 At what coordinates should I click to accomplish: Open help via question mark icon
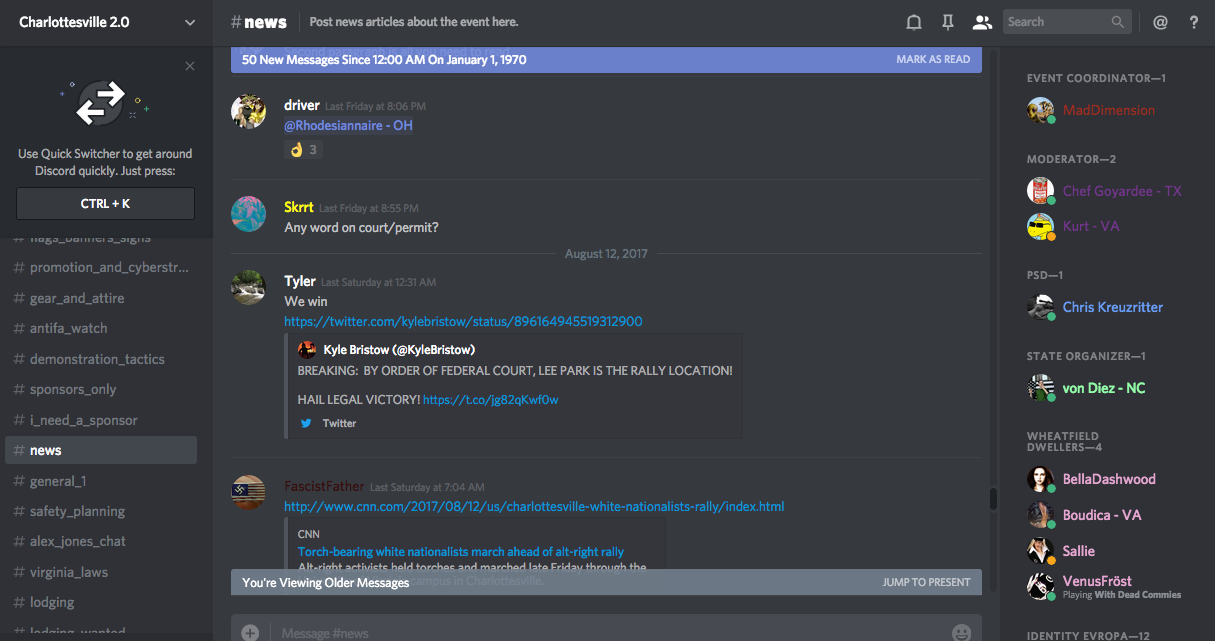(x=1194, y=22)
